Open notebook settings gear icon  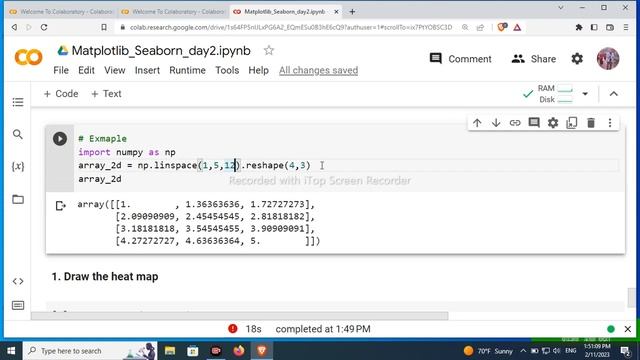pyautogui.click(x=577, y=59)
